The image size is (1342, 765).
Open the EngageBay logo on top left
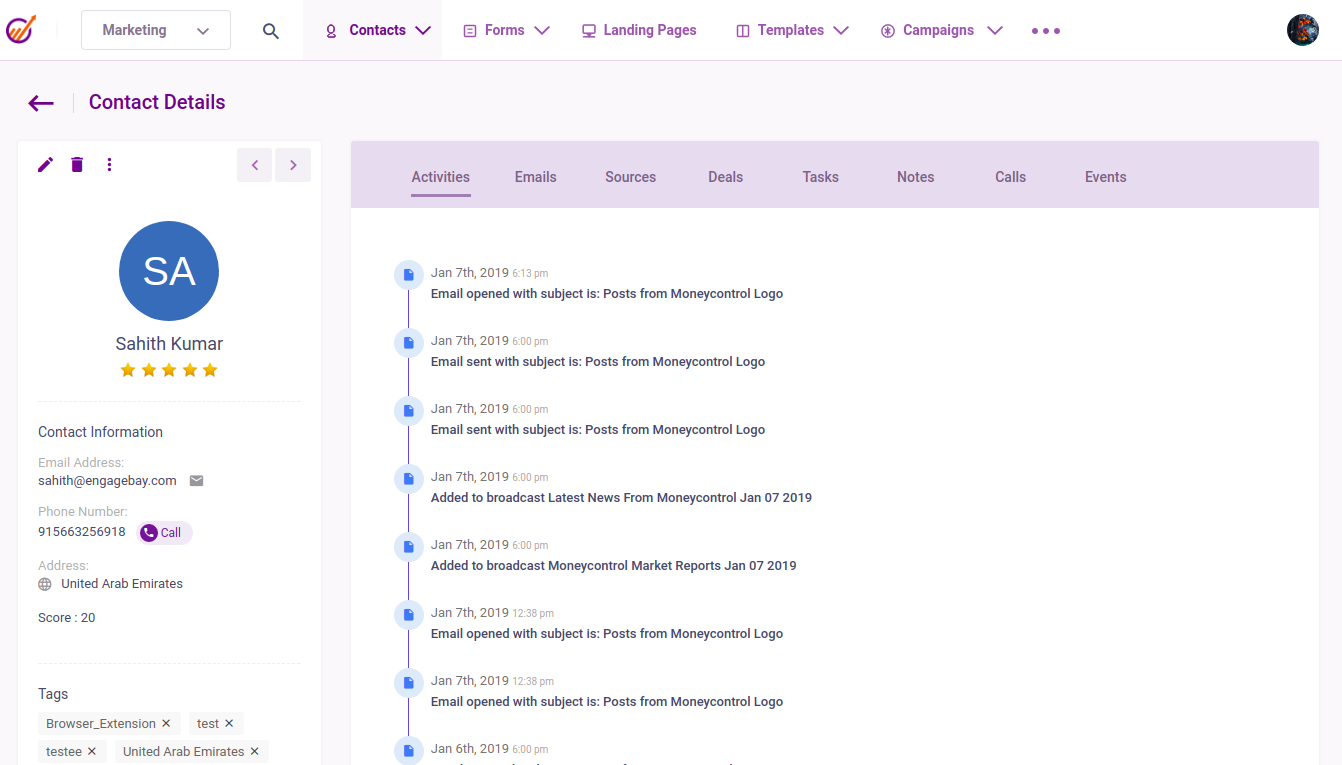(21, 29)
